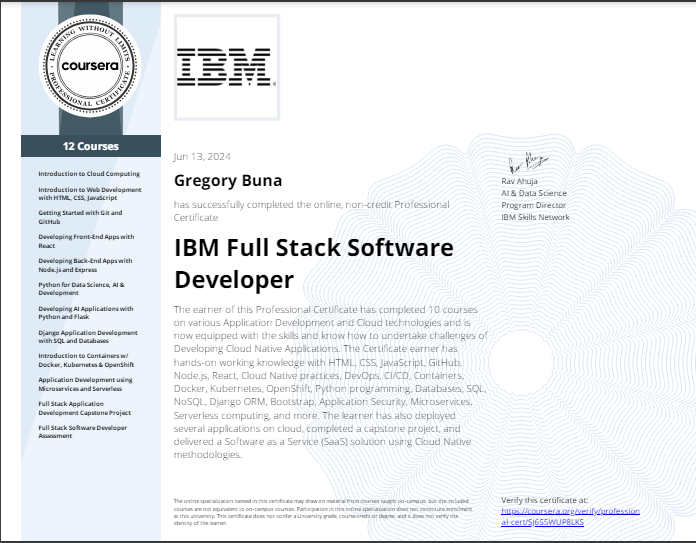Screen dimensions: 696x543
Task: Click Full Stack Application Development Capstone Project
Action: (85, 408)
